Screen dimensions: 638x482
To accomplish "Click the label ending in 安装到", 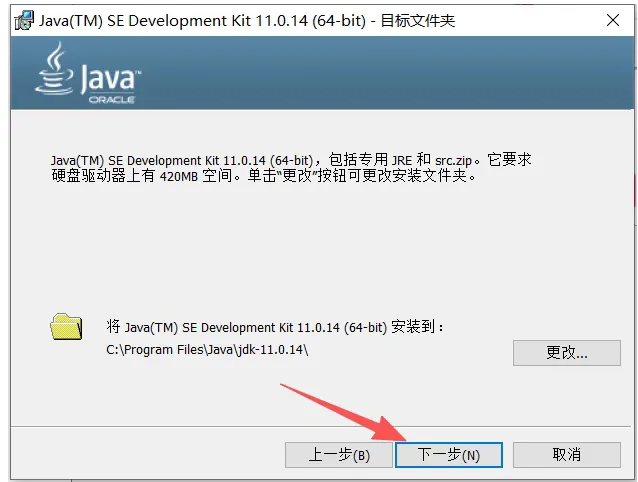I will click(x=275, y=327).
